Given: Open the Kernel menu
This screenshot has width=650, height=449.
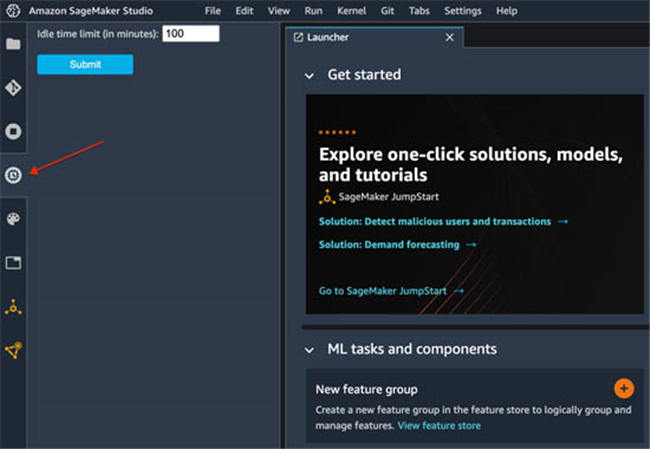Looking at the screenshot, I should point(351,11).
